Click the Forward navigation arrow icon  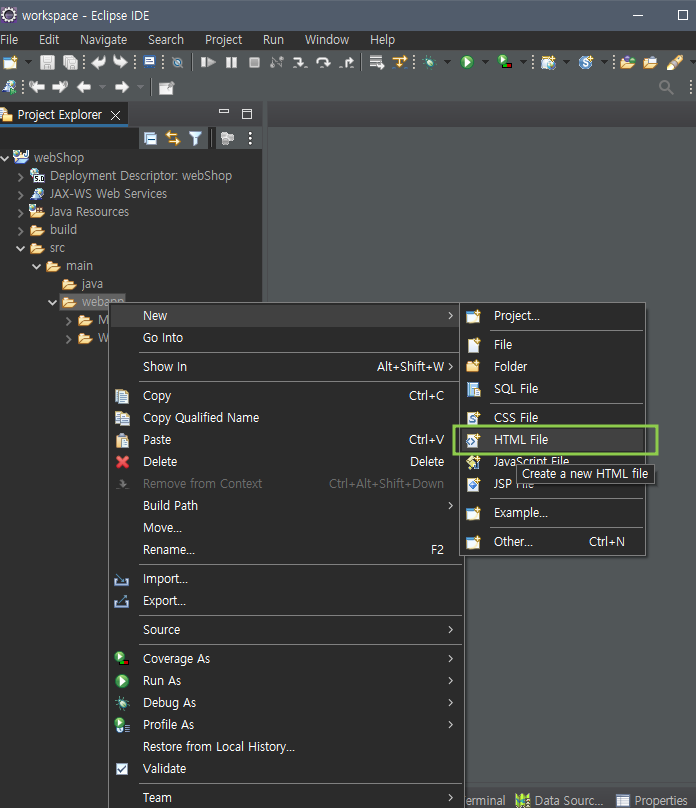[122, 87]
